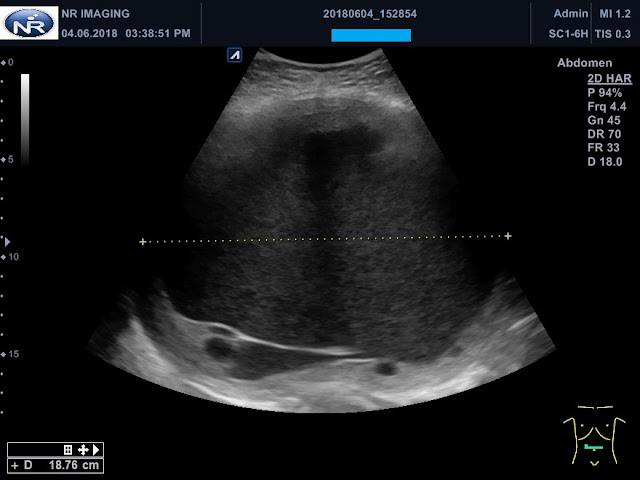The width and height of the screenshot is (640, 480).
Task: Click the right yellow caliper cross
Action: tap(508, 236)
